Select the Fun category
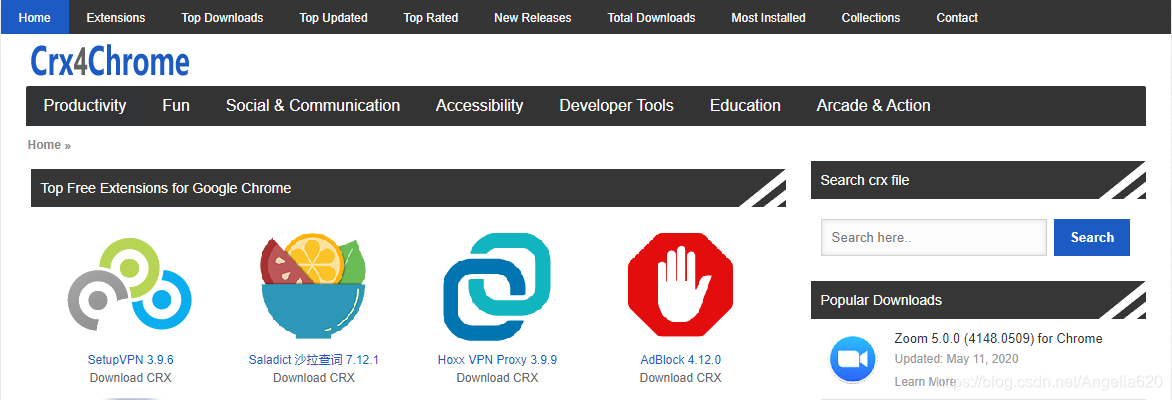Viewport: 1172px width, 400px height. (176, 105)
